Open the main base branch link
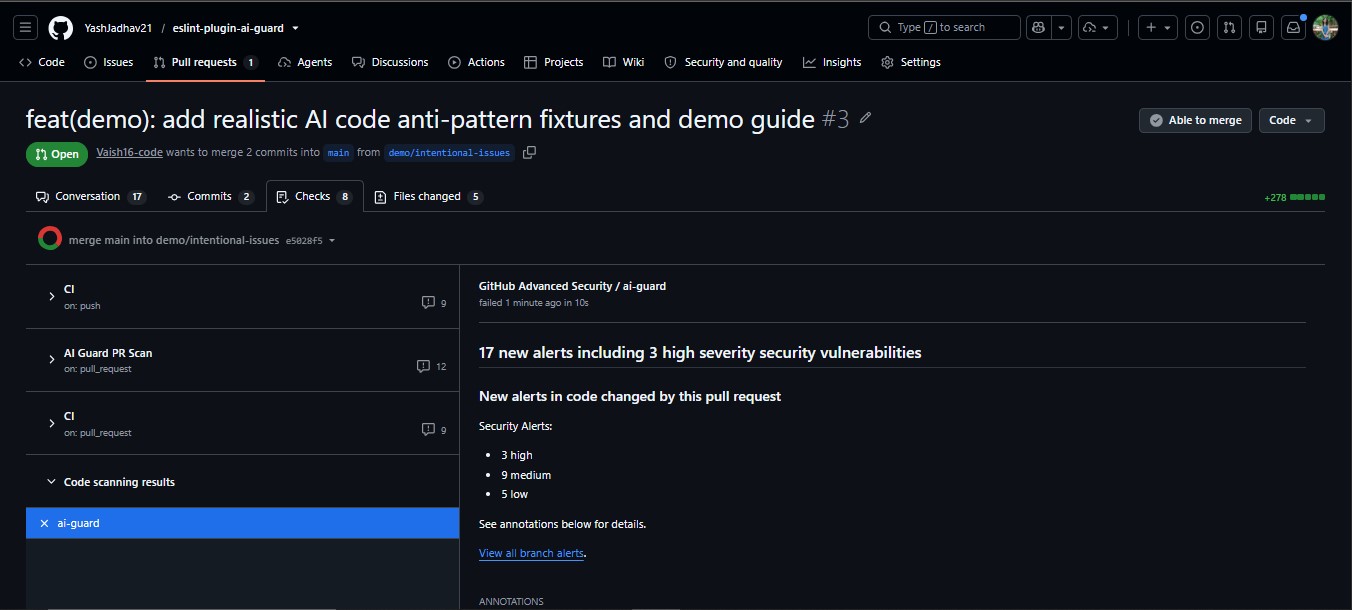The image size is (1352, 610). pos(339,153)
